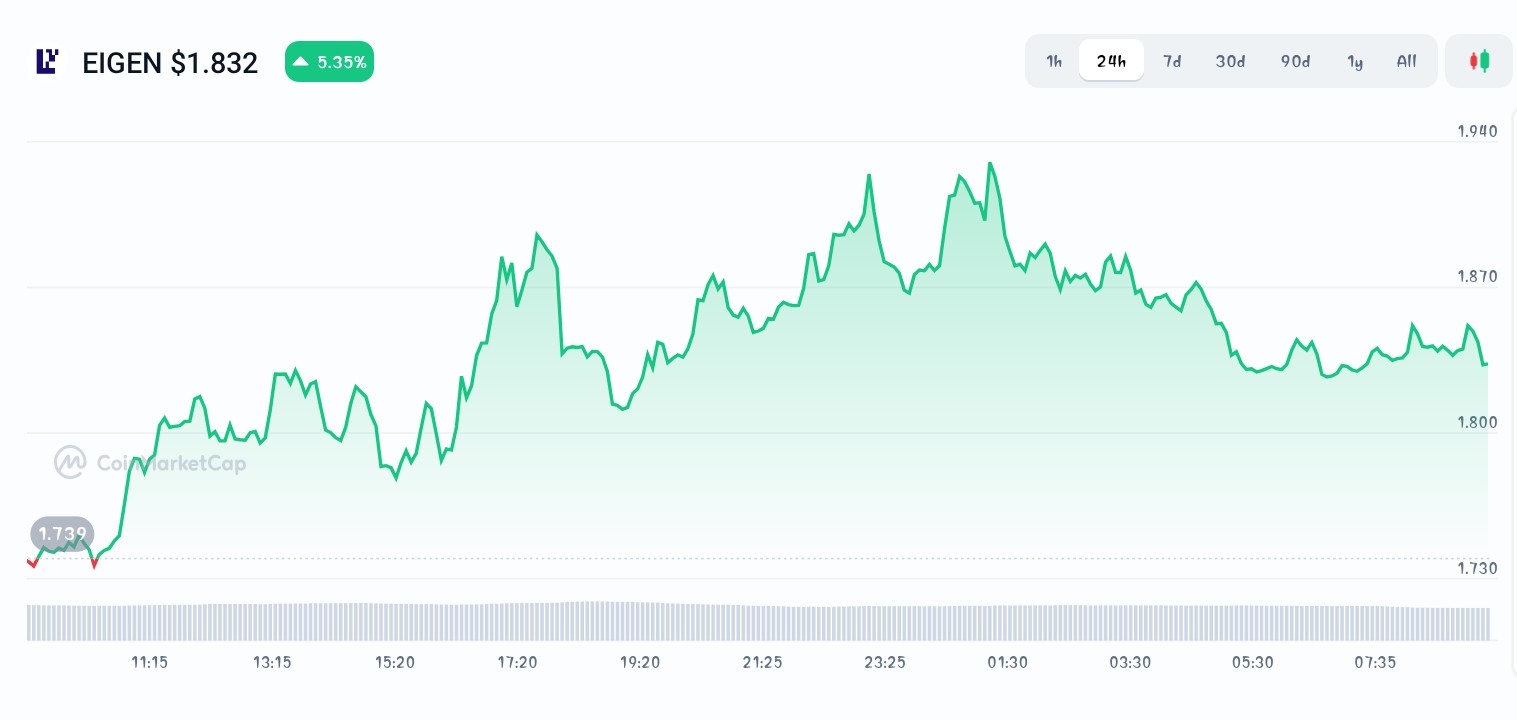Click the 21:25 time axis label
Screen dimensions: 1517x720
tap(762, 662)
